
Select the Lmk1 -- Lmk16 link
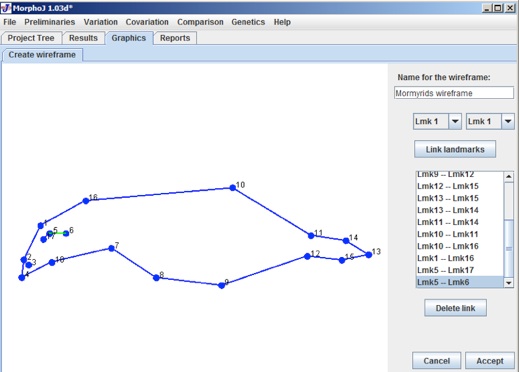(460, 258)
